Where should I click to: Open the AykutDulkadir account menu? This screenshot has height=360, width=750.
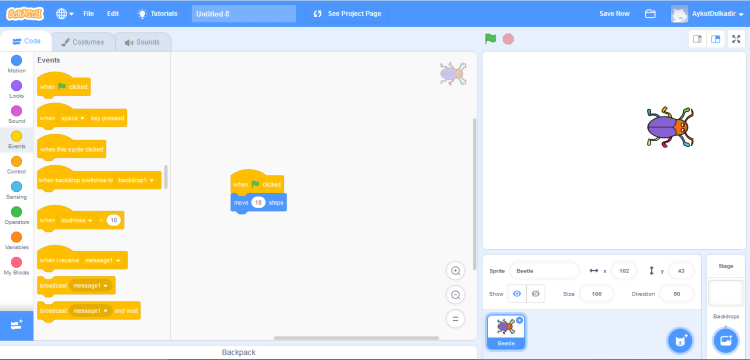[707, 14]
